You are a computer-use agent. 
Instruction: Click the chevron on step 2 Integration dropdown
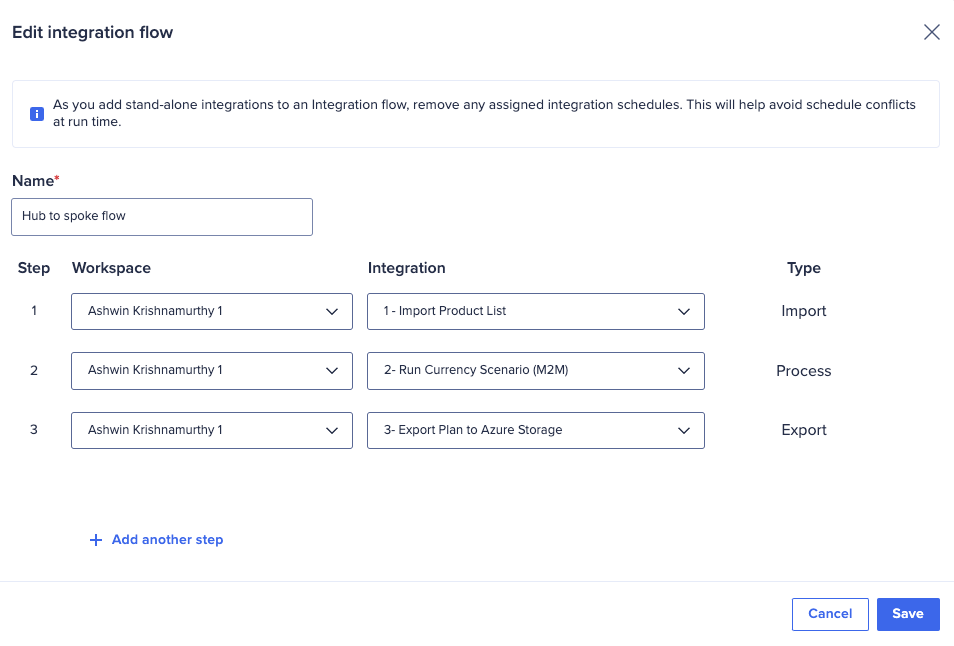click(686, 371)
